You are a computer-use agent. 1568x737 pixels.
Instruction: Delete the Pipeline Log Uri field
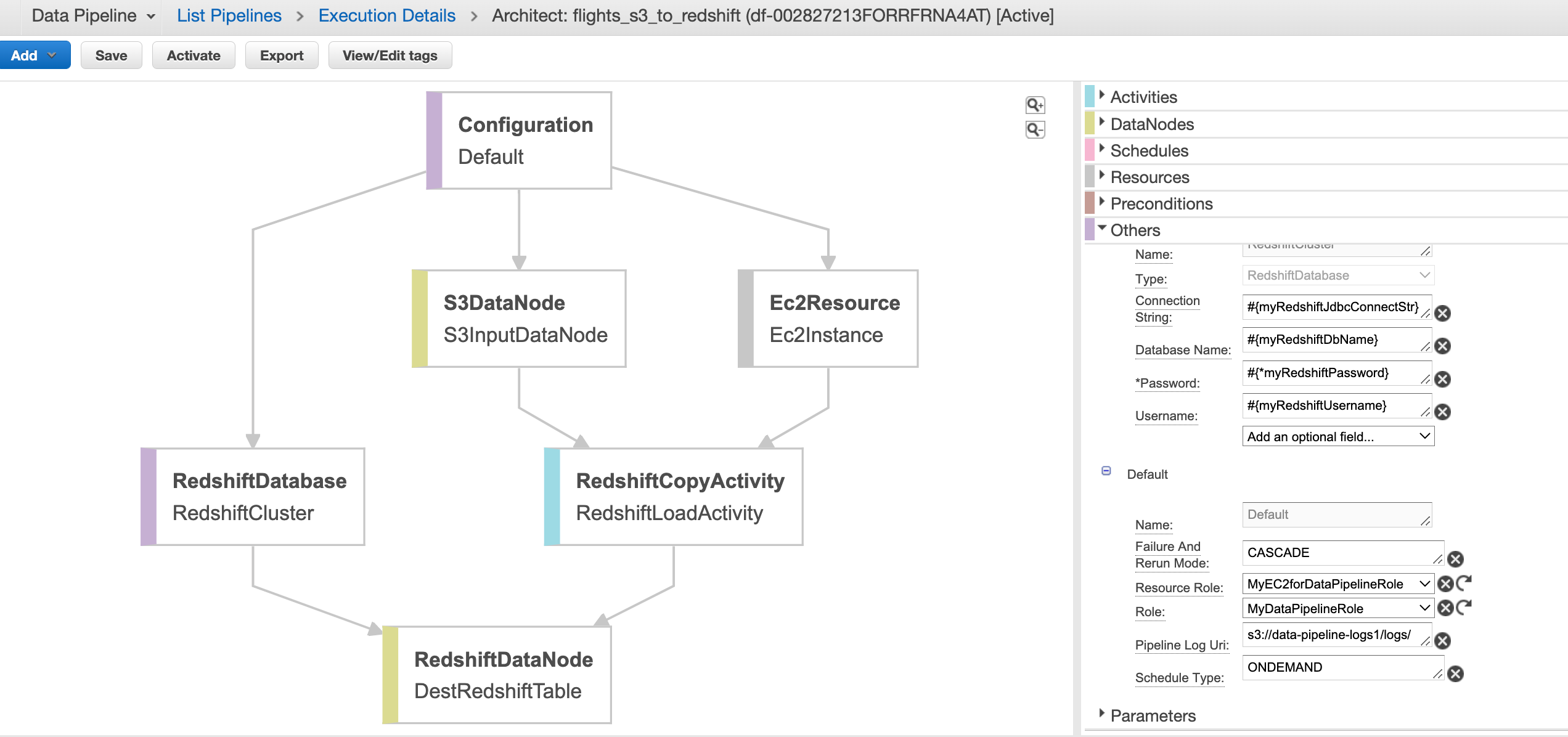click(x=1442, y=641)
